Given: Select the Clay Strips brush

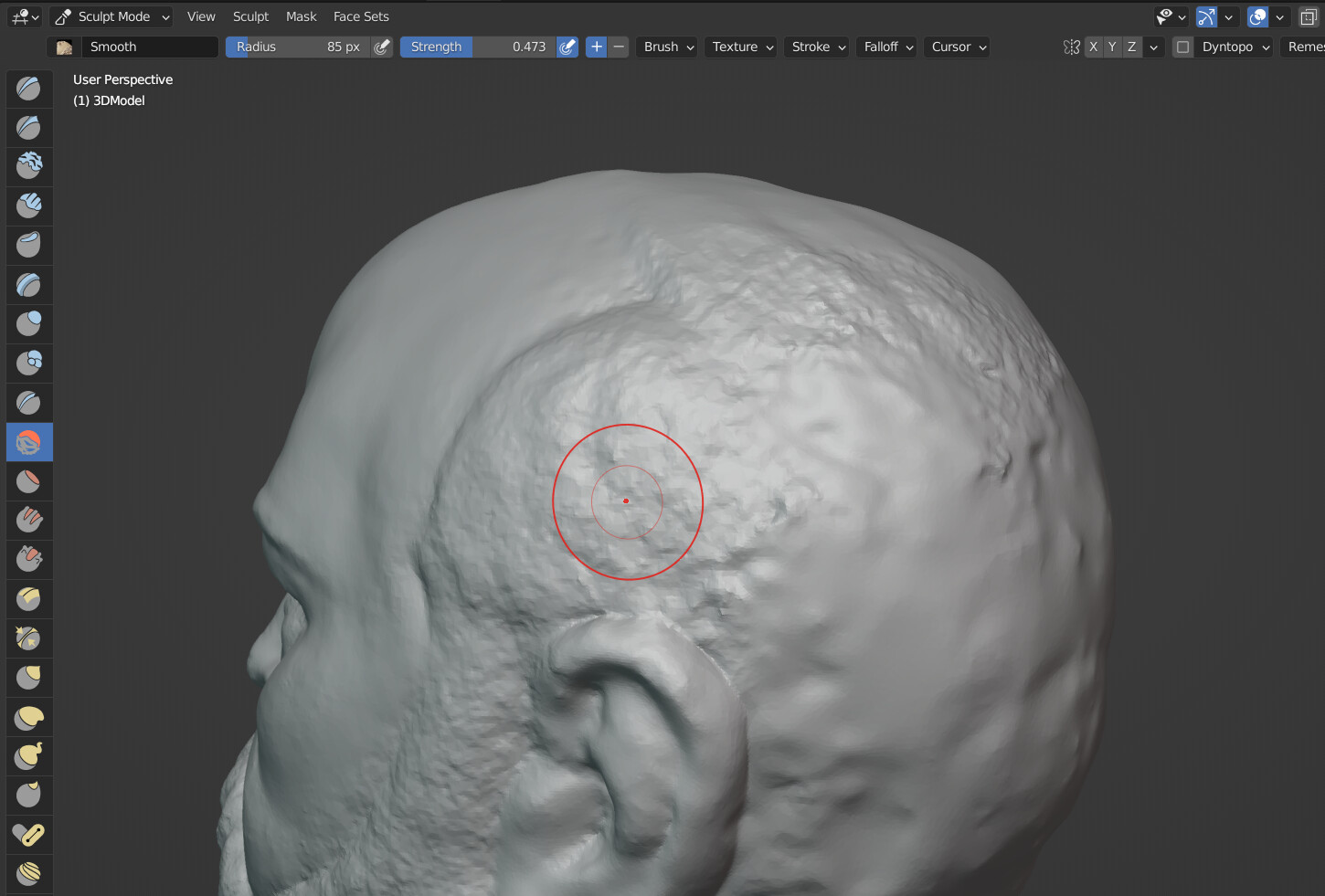Looking at the screenshot, I should point(28,206).
